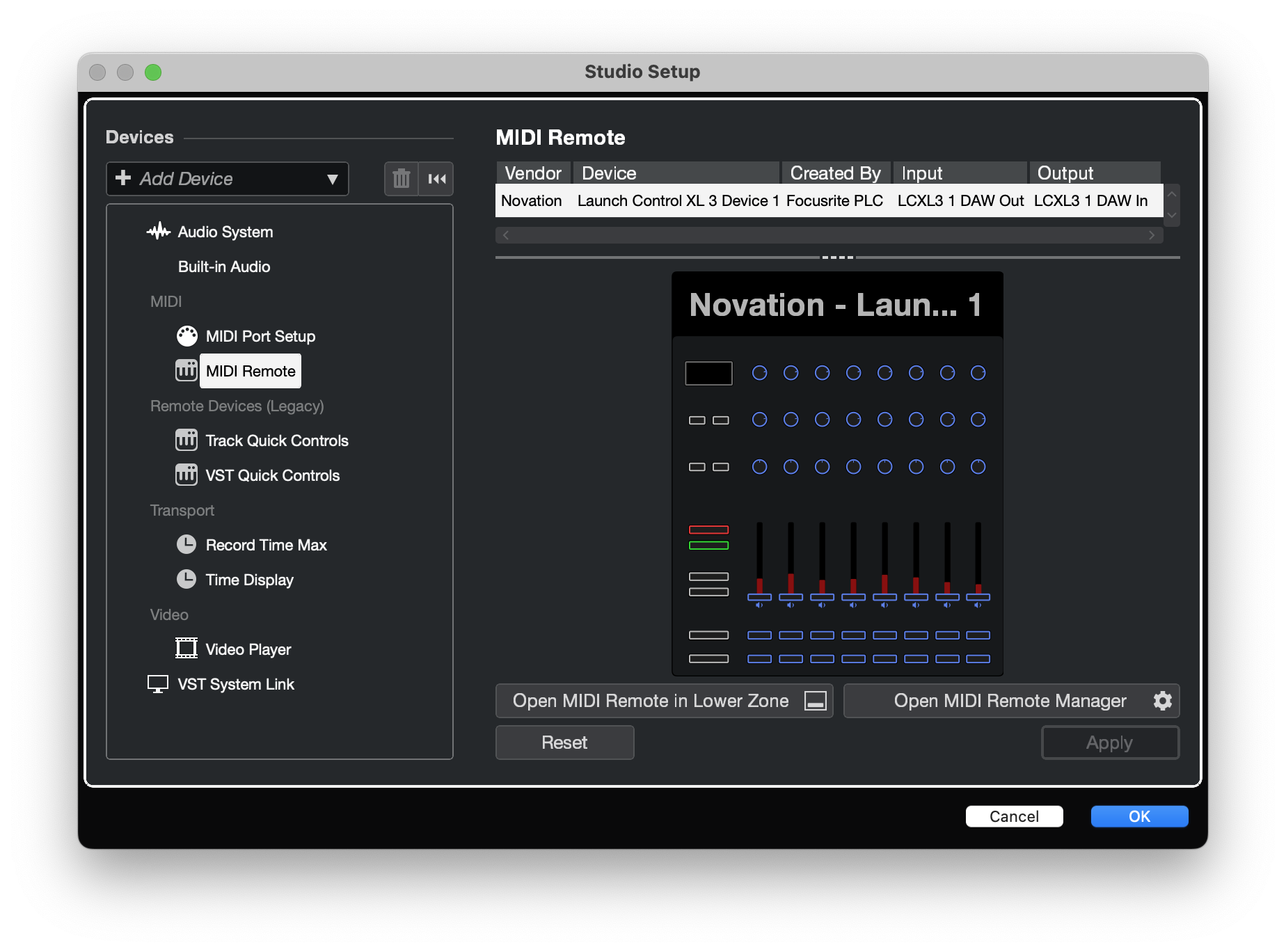Select Built-in Audio in Devices list
This screenshot has height=952, width=1286.
pos(223,267)
